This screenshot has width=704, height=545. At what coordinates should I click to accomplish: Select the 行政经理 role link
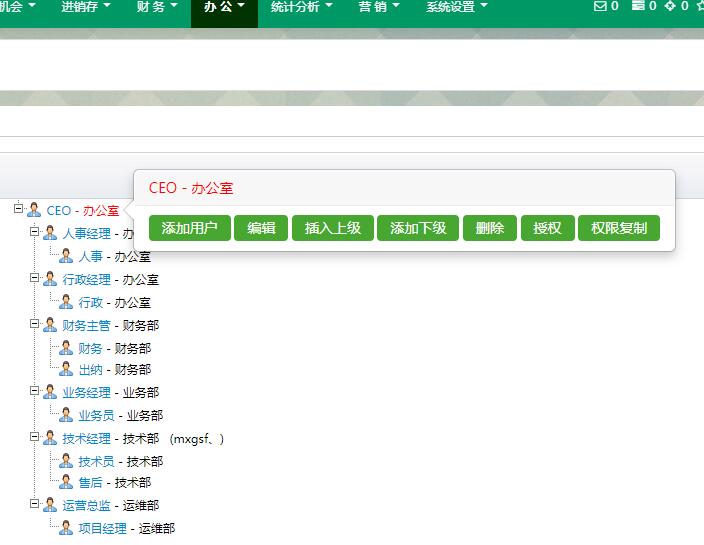tap(86, 279)
